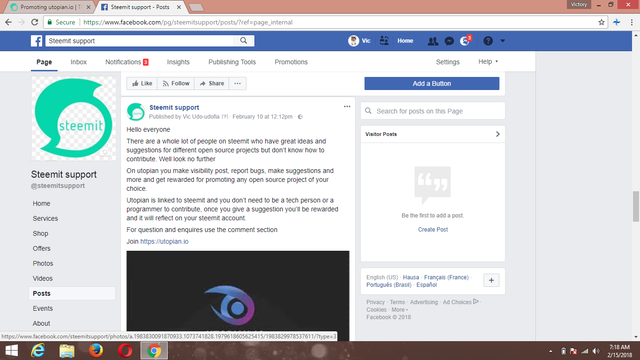Click the search magnifier icon in Facebook bar
The image size is (640, 360).
pos(244,40)
